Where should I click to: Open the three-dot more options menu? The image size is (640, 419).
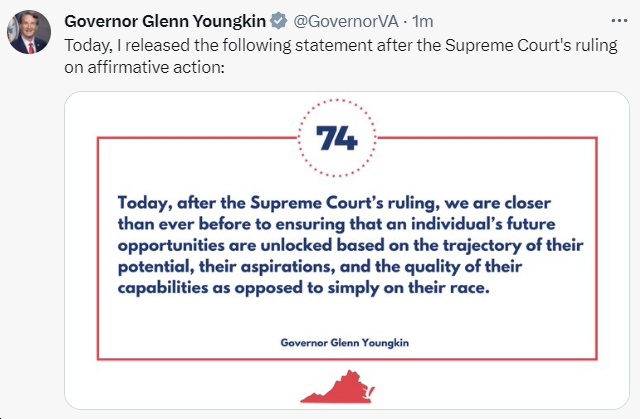tap(619, 20)
